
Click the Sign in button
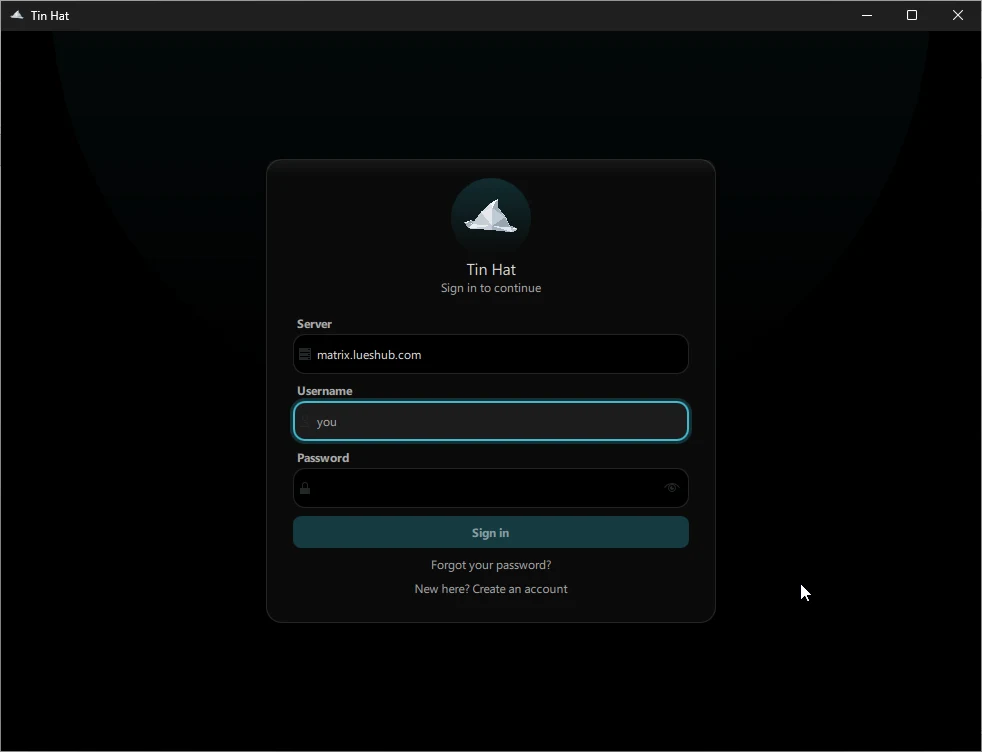tap(491, 532)
